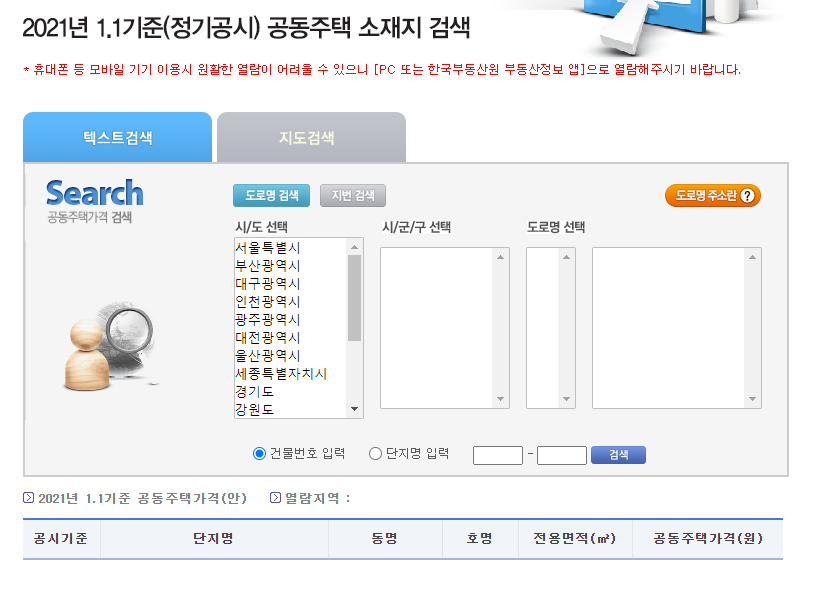Click the 시/군/구 list scroll-down arrow
Image resolution: width=813 pixels, height=597 pixels.
point(500,399)
